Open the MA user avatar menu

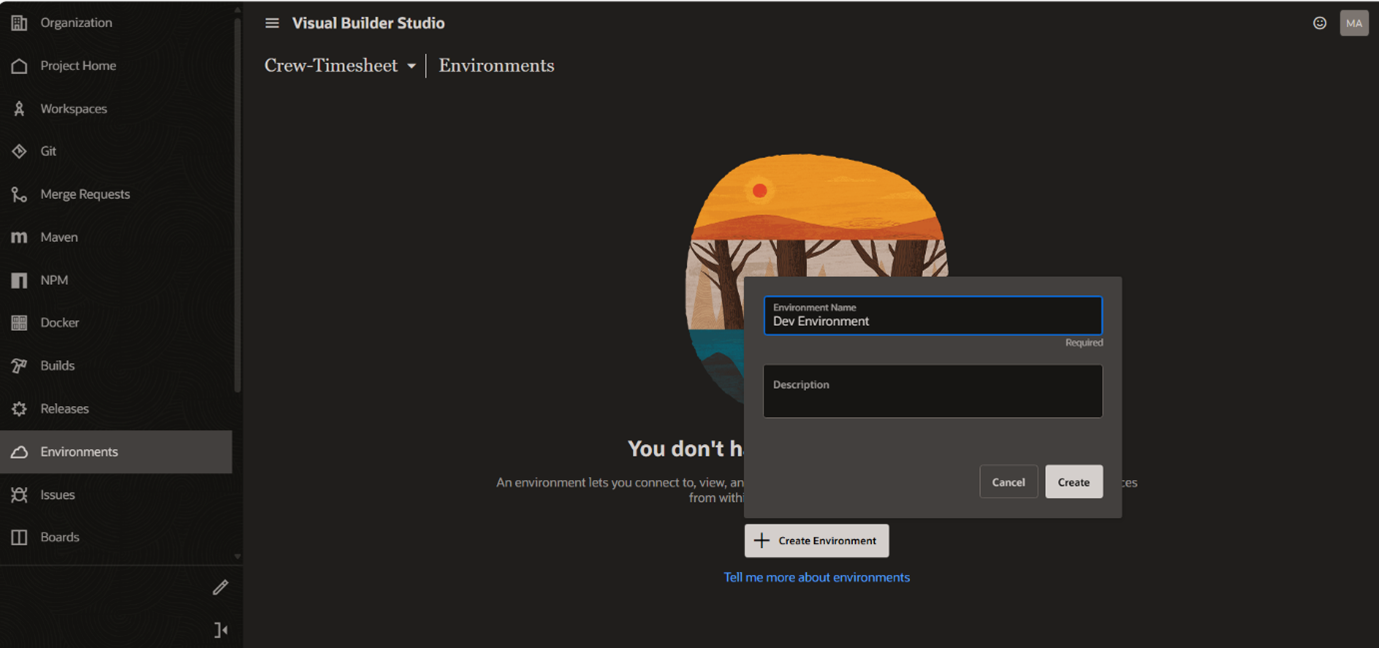pyautogui.click(x=1354, y=23)
